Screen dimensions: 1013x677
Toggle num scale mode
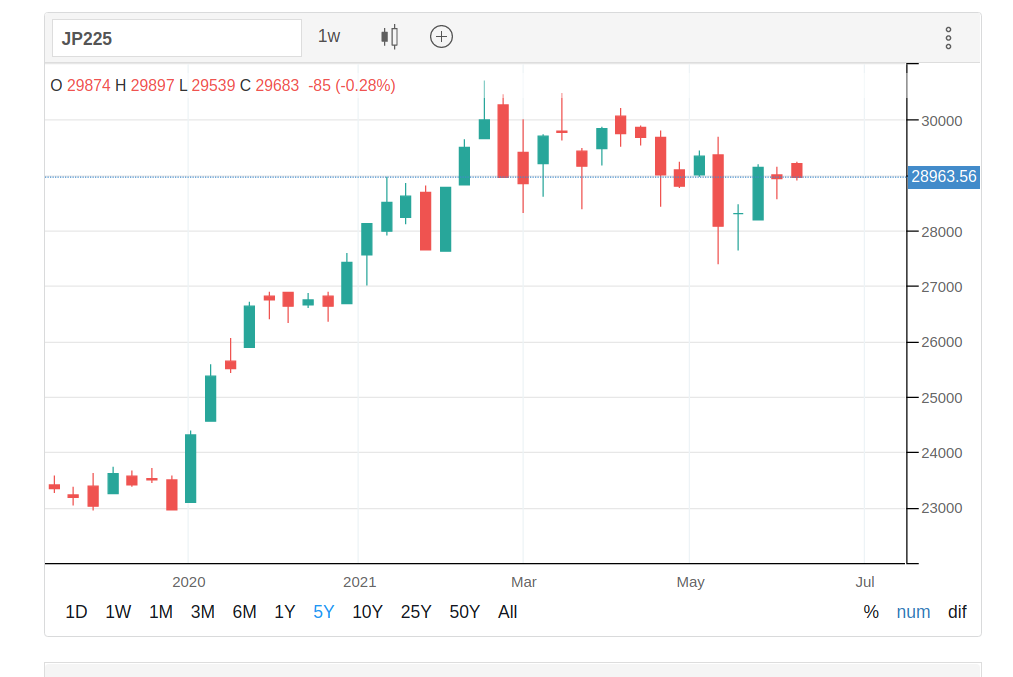pos(913,612)
